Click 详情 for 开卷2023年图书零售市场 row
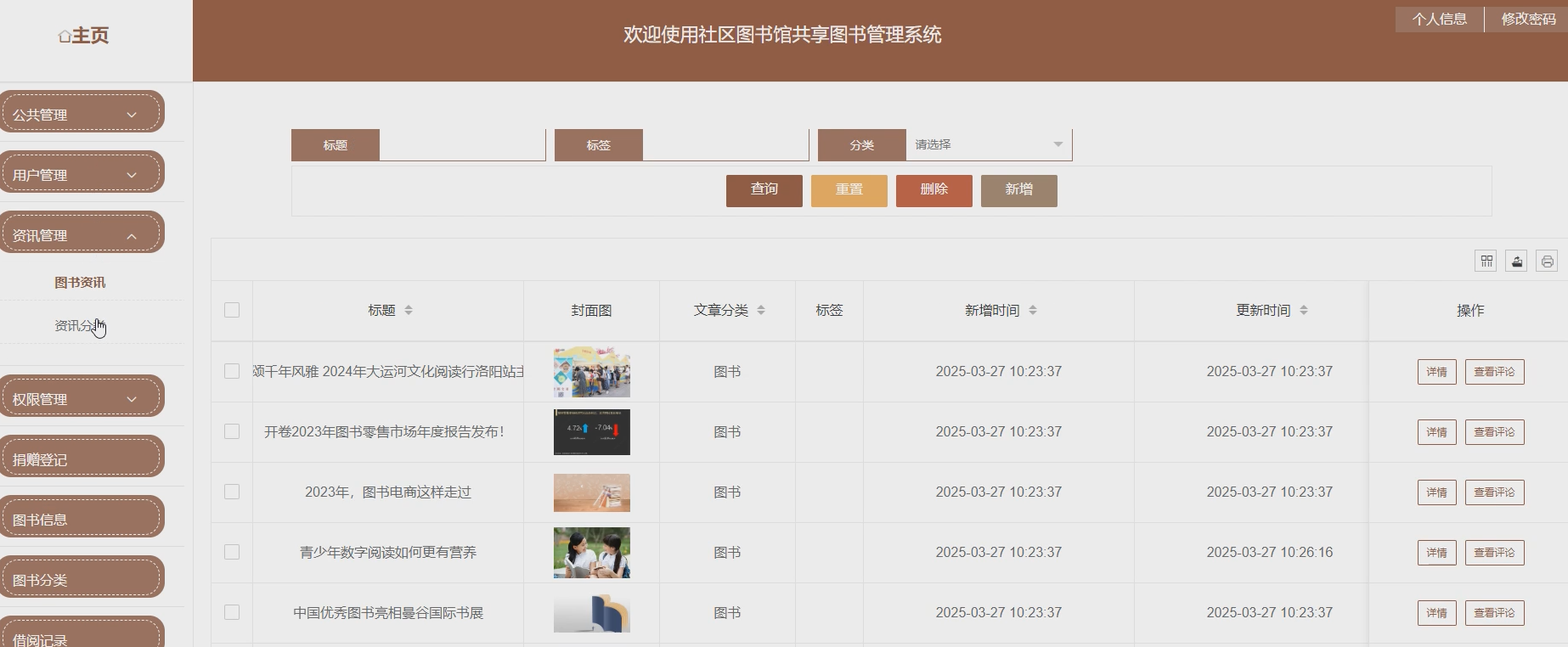This screenshot has width=1568, height=647. (1436, 432)
